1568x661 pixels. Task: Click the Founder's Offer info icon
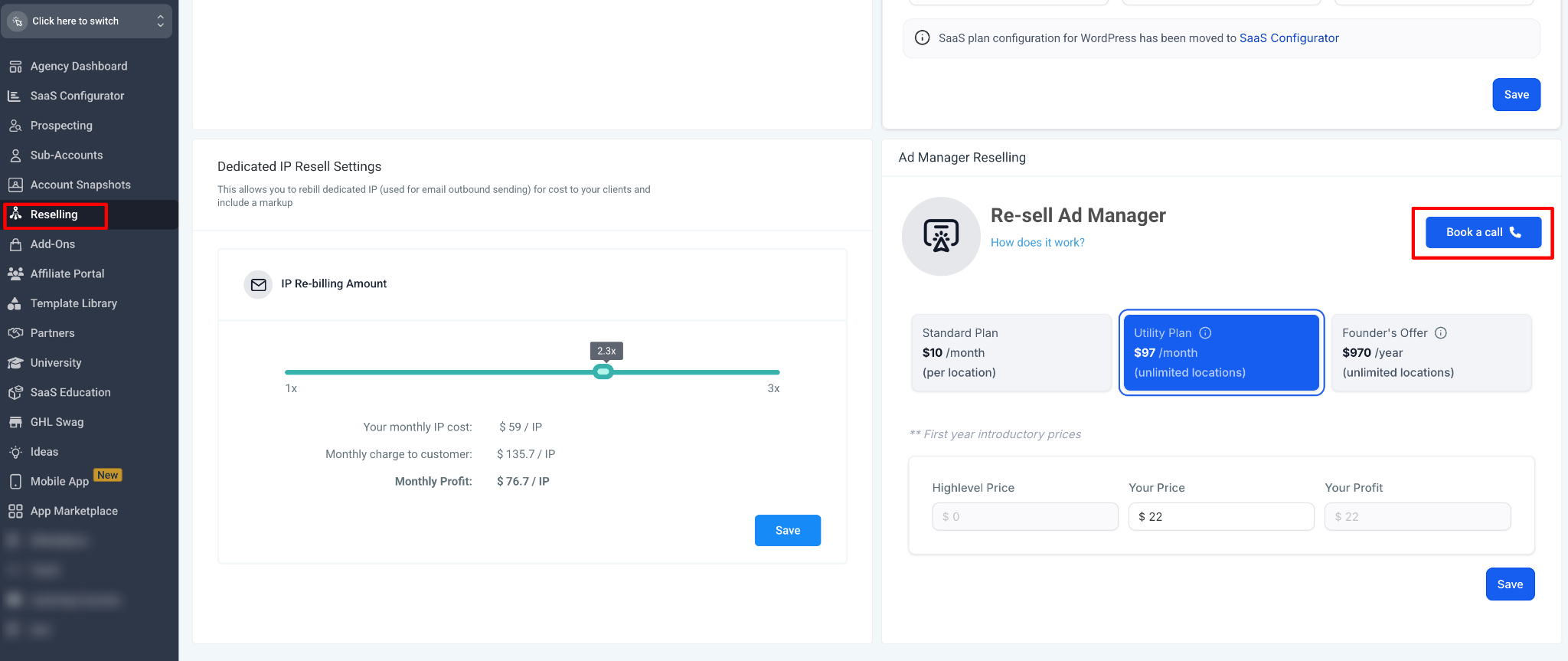(x=1441, y=333)
